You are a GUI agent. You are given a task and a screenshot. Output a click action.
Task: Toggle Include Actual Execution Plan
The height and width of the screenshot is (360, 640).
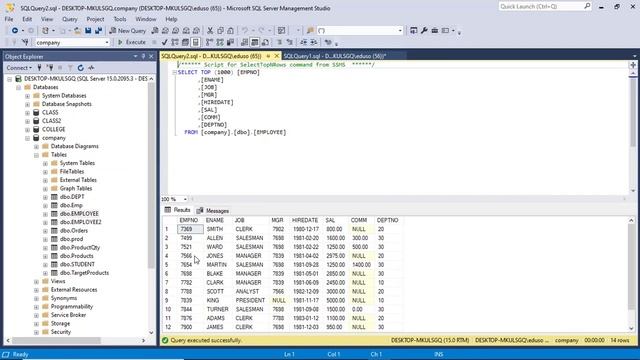(x=209, y=42)
